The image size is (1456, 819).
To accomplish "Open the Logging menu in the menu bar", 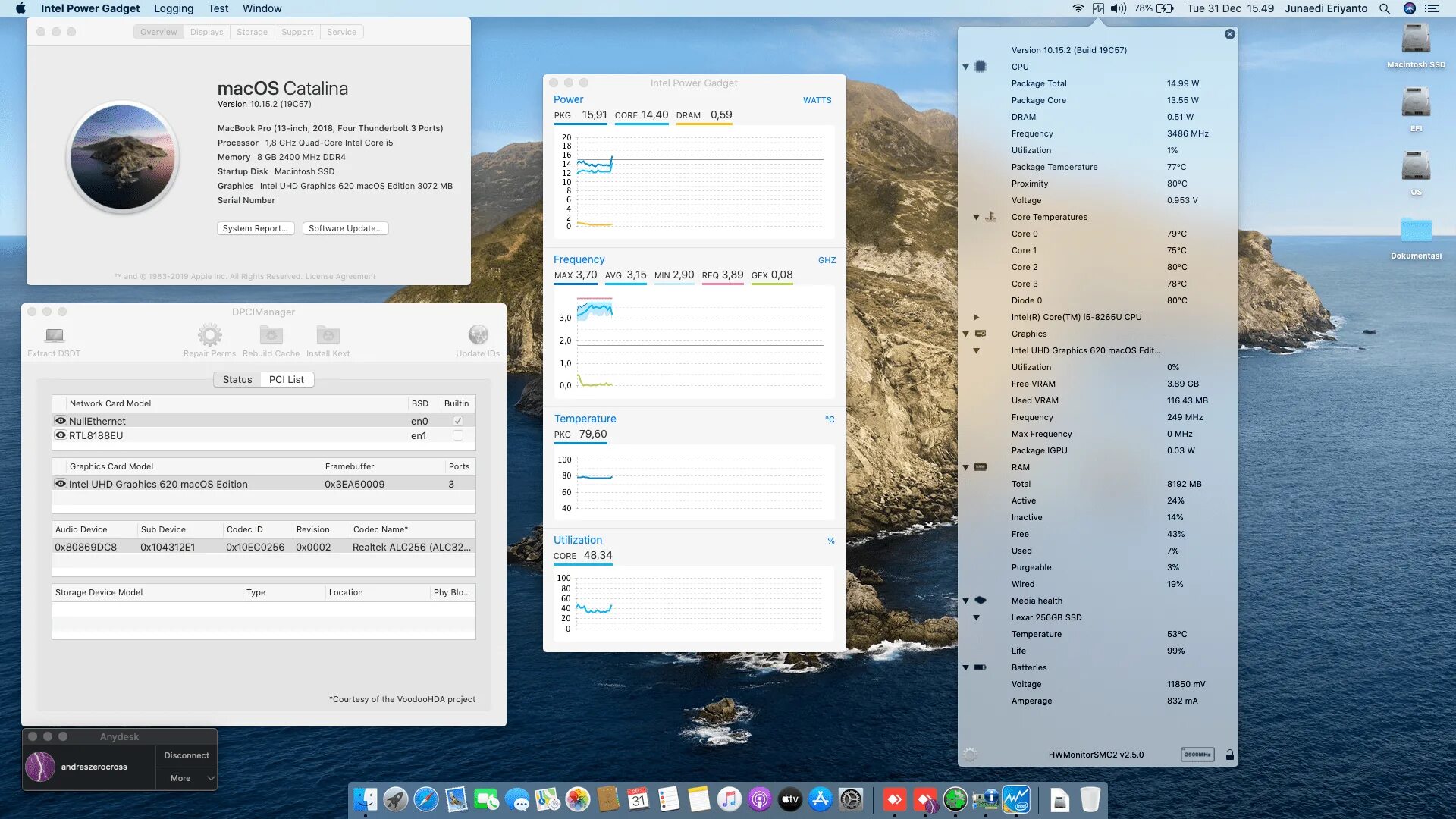I will [x=174, y=8].
